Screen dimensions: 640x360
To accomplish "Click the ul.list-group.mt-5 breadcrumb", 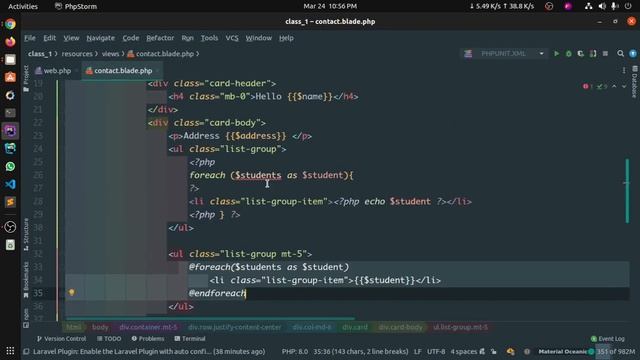I will (x=460, y=327).
